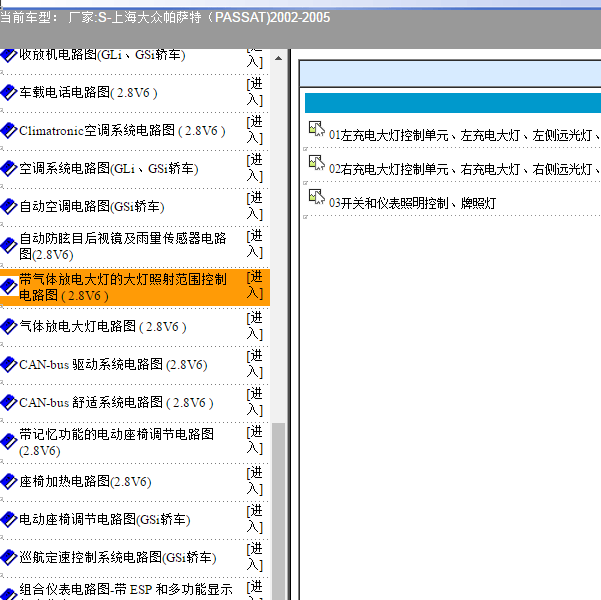
Task: Click the book icon beside CAN-bus 舒适系统电路图
Action: (8, 403)
